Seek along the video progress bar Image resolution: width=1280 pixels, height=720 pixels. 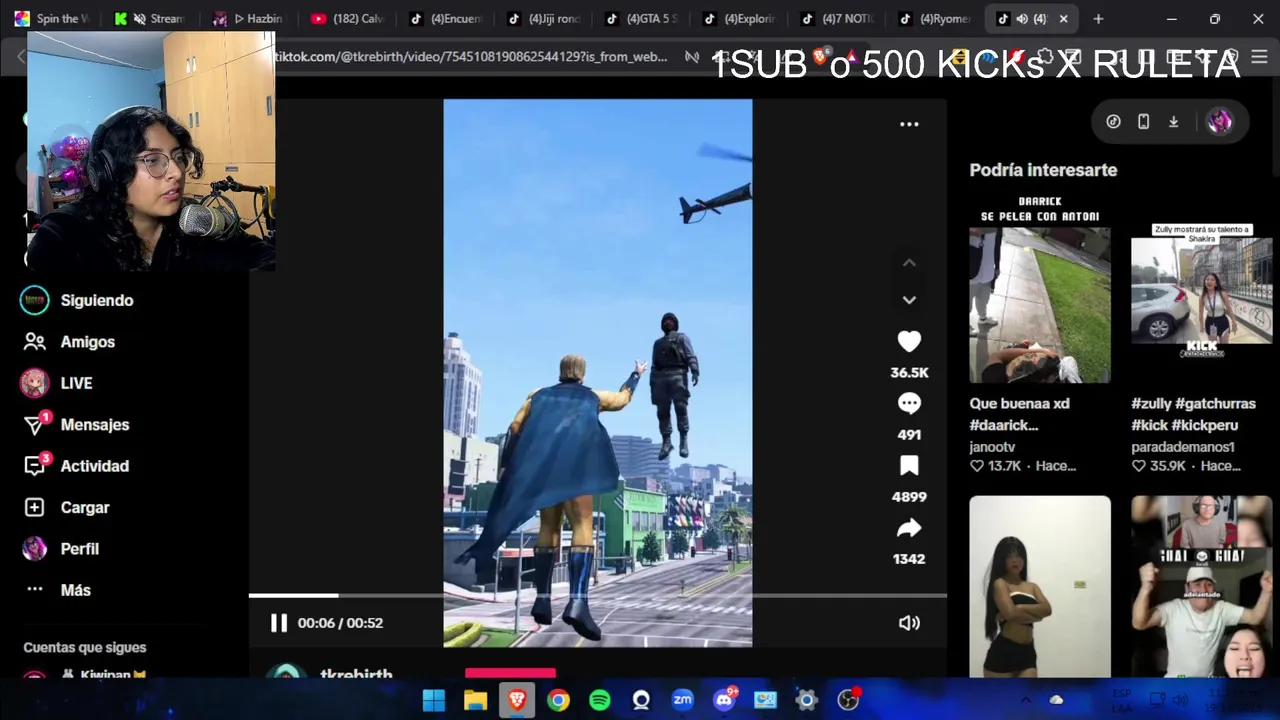[x=598, y=595]
